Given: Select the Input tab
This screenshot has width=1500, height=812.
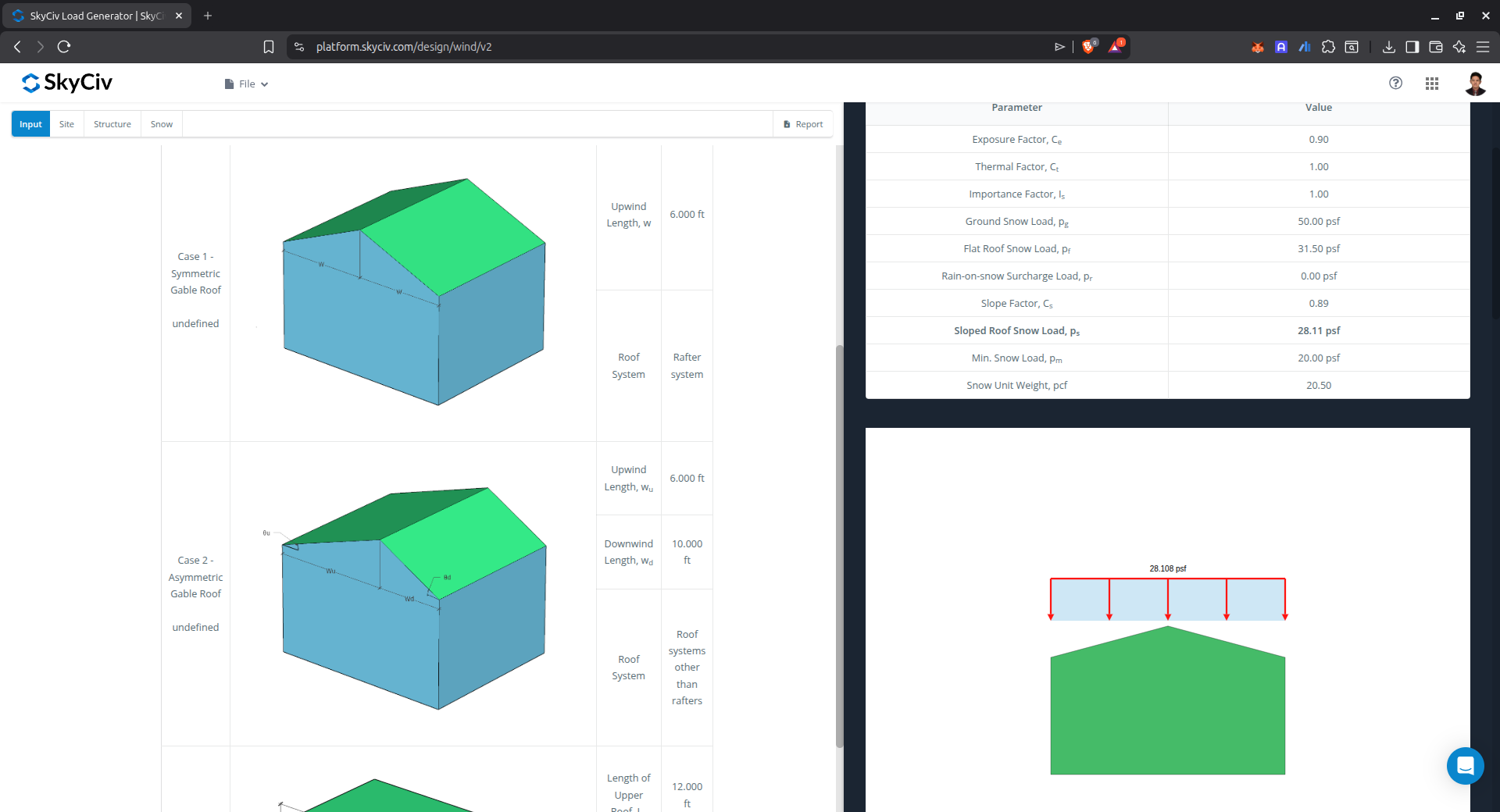Looking at the screenshot, I should (x=30, y=124).
